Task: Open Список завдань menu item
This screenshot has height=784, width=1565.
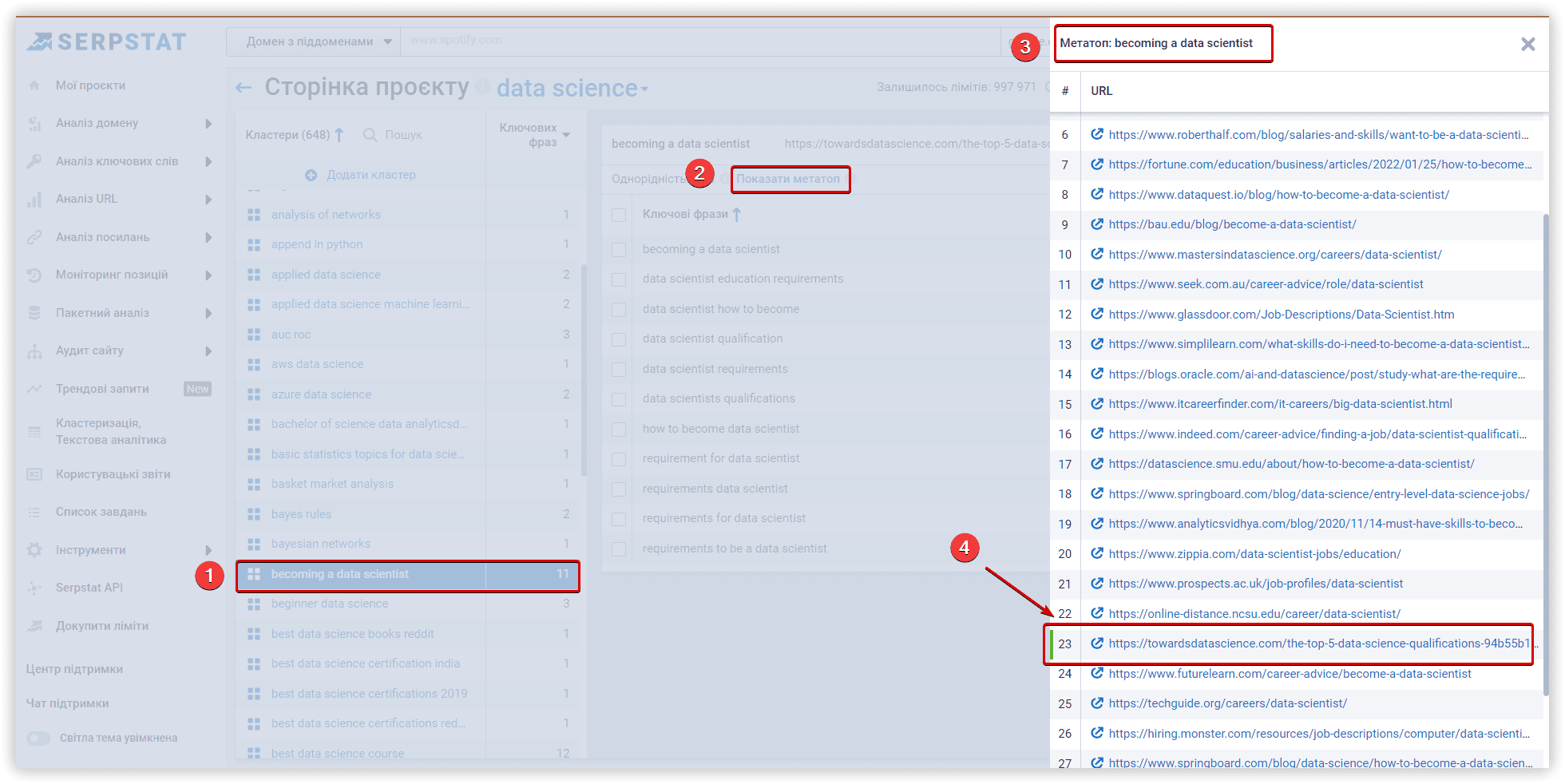Action: [x=101, y=512]
